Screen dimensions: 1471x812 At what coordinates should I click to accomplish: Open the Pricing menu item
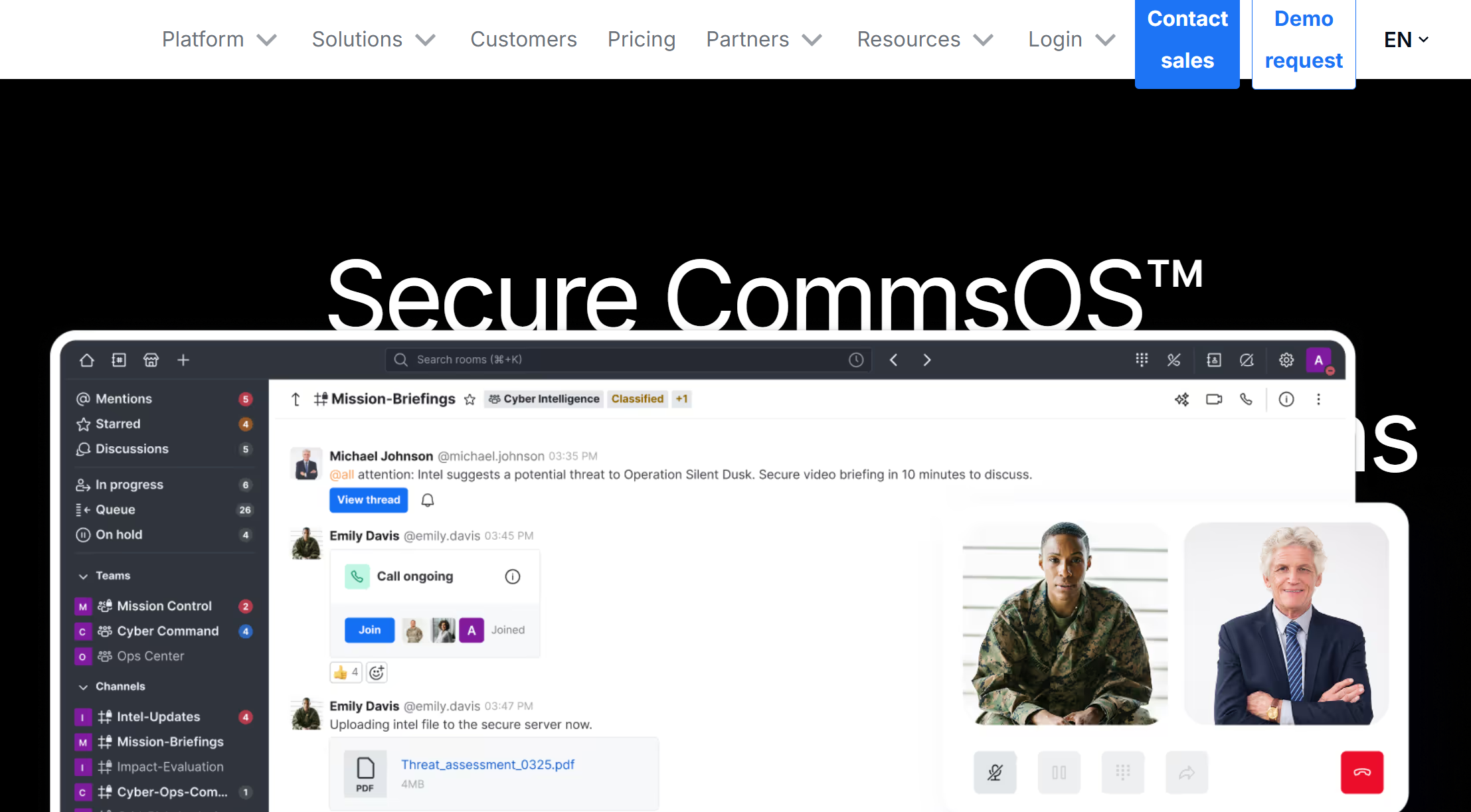642,39
